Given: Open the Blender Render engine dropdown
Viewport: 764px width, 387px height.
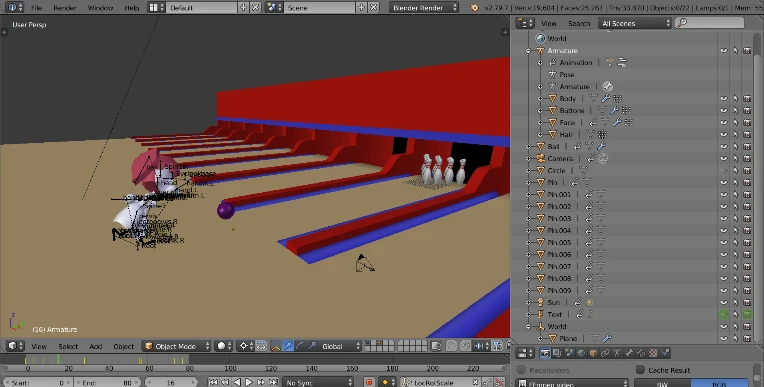Looking at the screenshot, I should pyautogui.click(x=424, y=7).
